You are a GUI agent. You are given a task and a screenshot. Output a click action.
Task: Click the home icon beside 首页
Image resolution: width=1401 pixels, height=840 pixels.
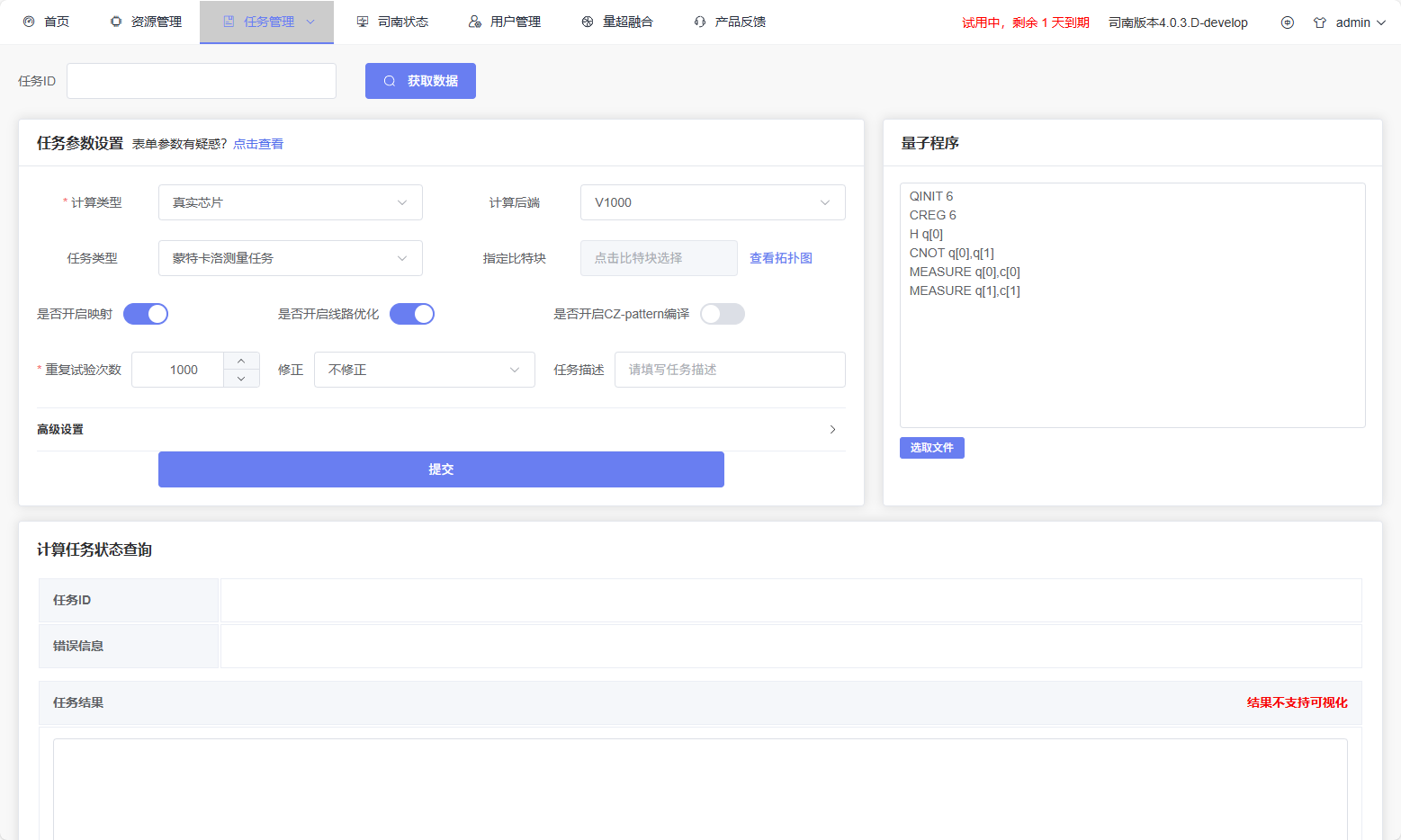tap(29, 22)
